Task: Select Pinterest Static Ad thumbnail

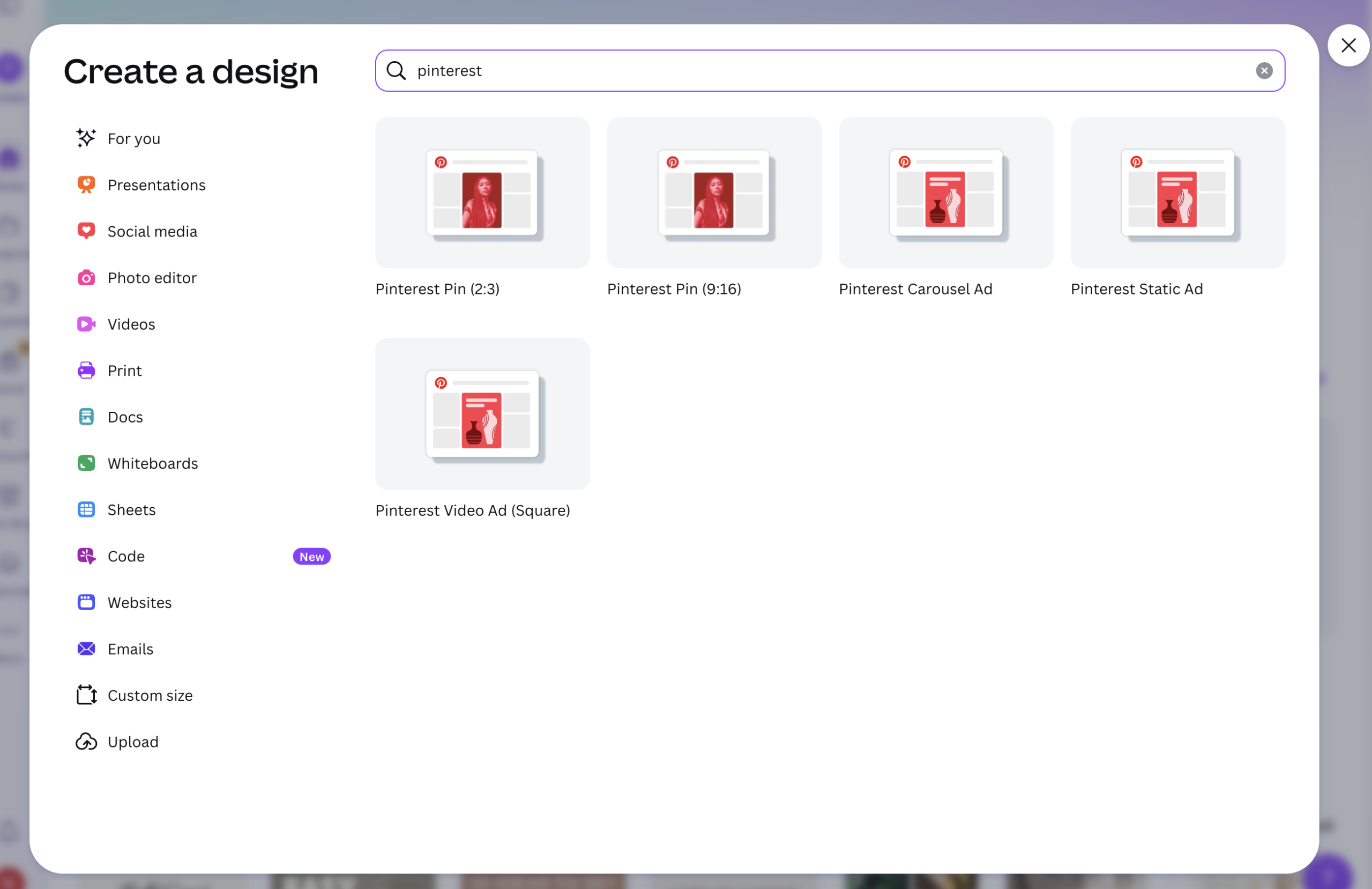Action: (x=1177, y=192)
